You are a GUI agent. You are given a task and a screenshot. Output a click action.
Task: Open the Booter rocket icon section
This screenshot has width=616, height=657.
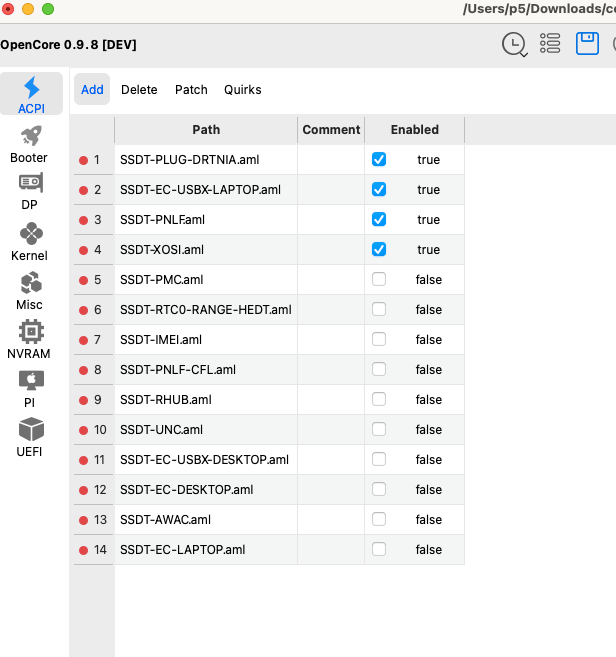coord(30,144)
